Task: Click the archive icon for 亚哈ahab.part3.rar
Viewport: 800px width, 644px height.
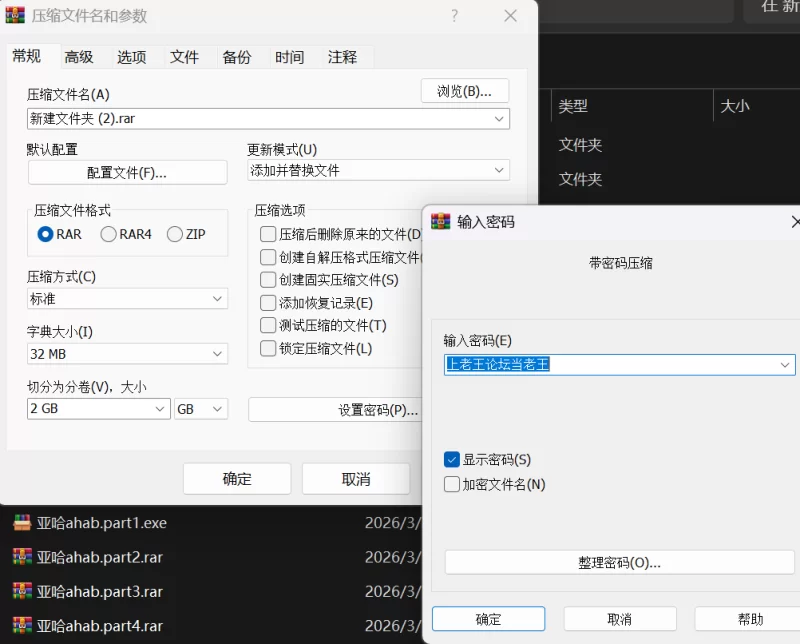Action: (x=21, y=591)
